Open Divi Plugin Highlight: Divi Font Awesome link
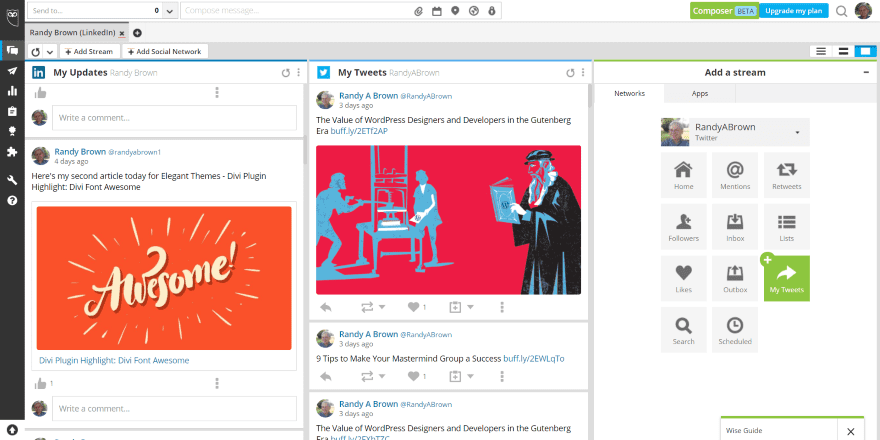This screenshot has height=440, width=880. point(114,360)
